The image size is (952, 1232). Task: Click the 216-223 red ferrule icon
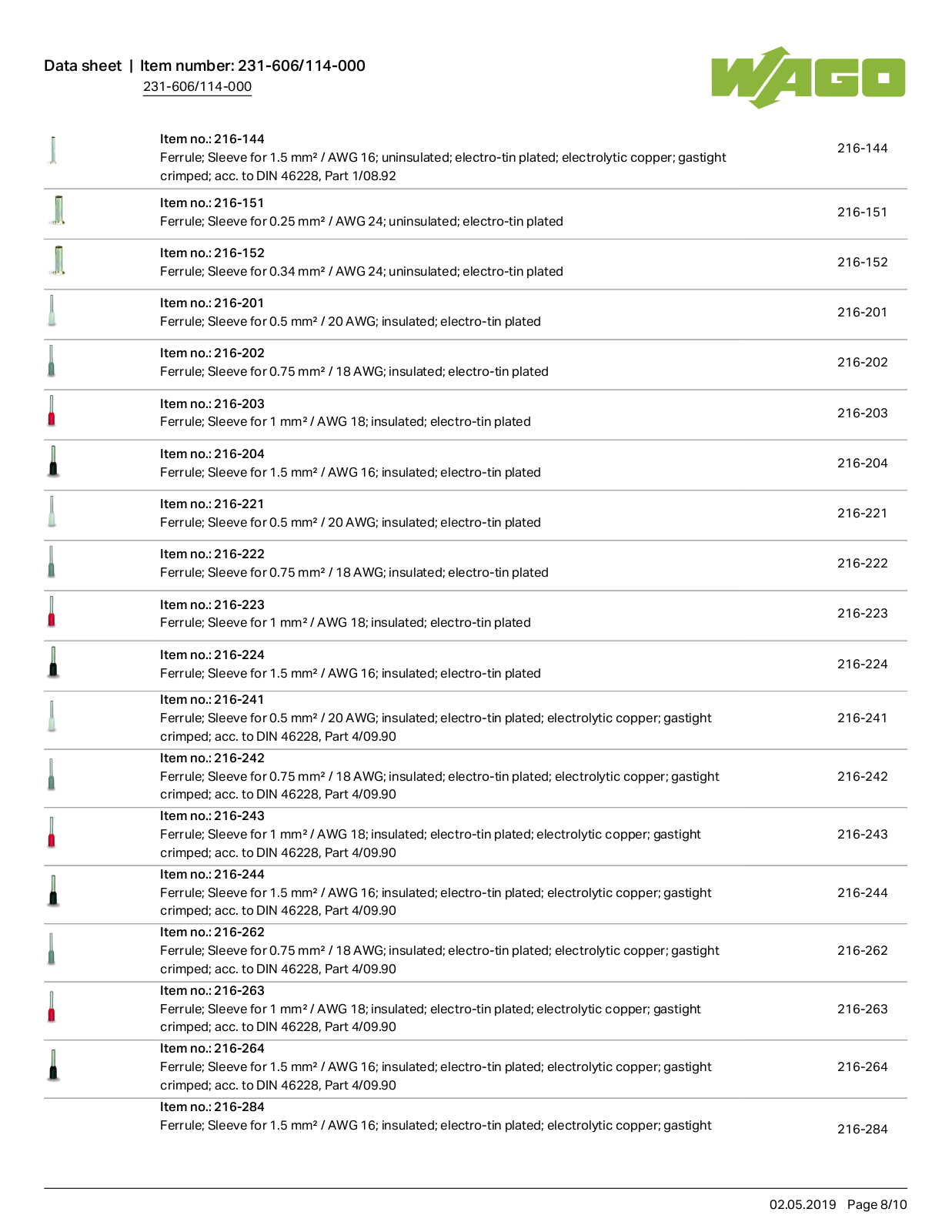52,611
